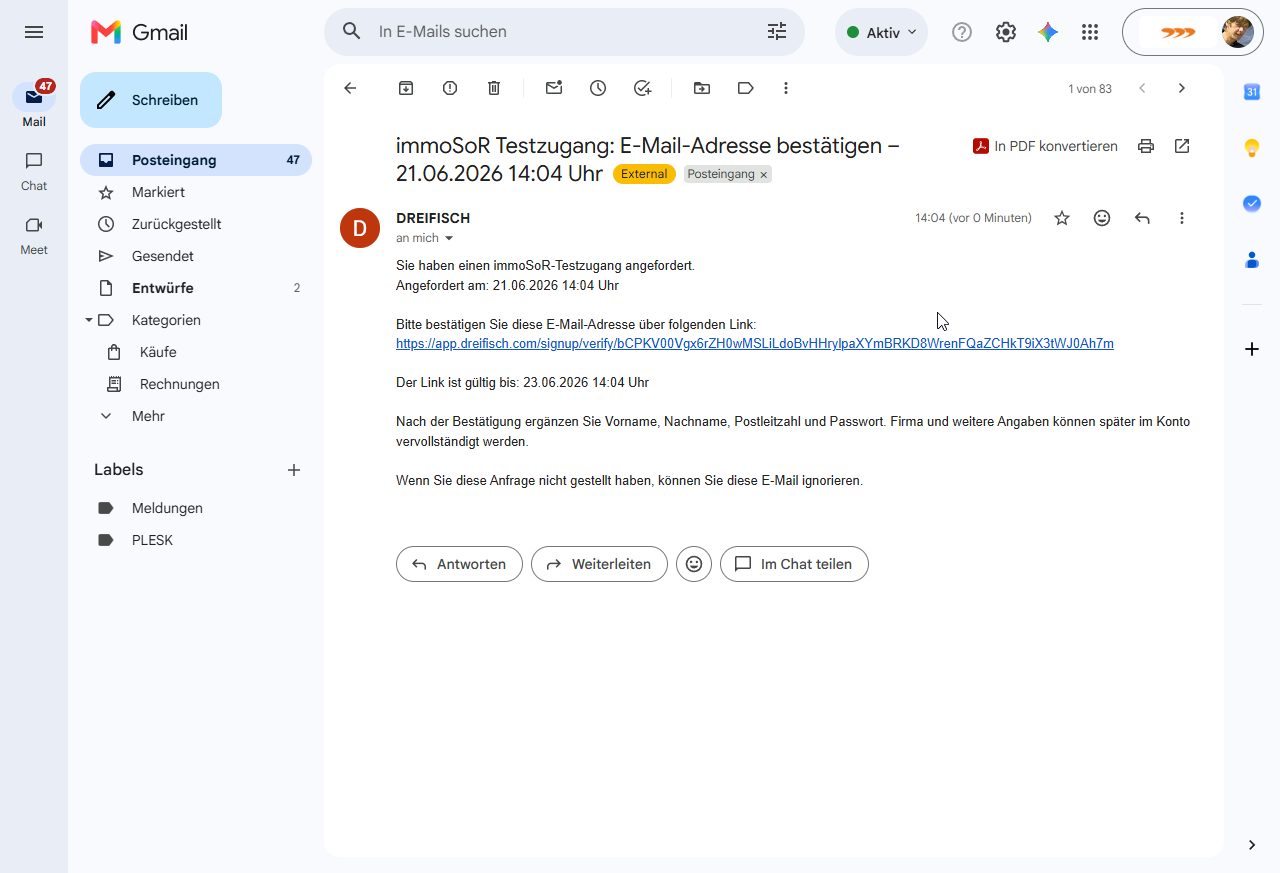Show search options filter icon
The width and height of the screenshot is (1280, 873).
[777, 32]
